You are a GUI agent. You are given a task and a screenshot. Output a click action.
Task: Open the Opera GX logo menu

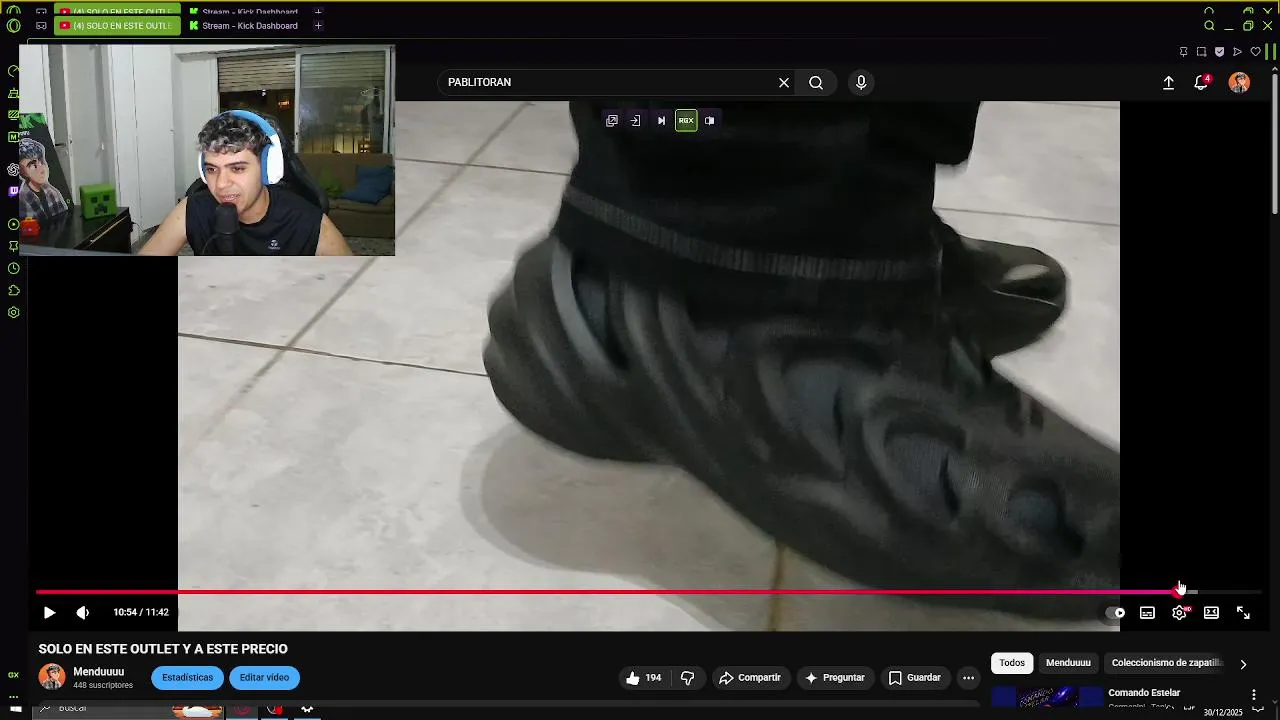[x=13, y=26]
